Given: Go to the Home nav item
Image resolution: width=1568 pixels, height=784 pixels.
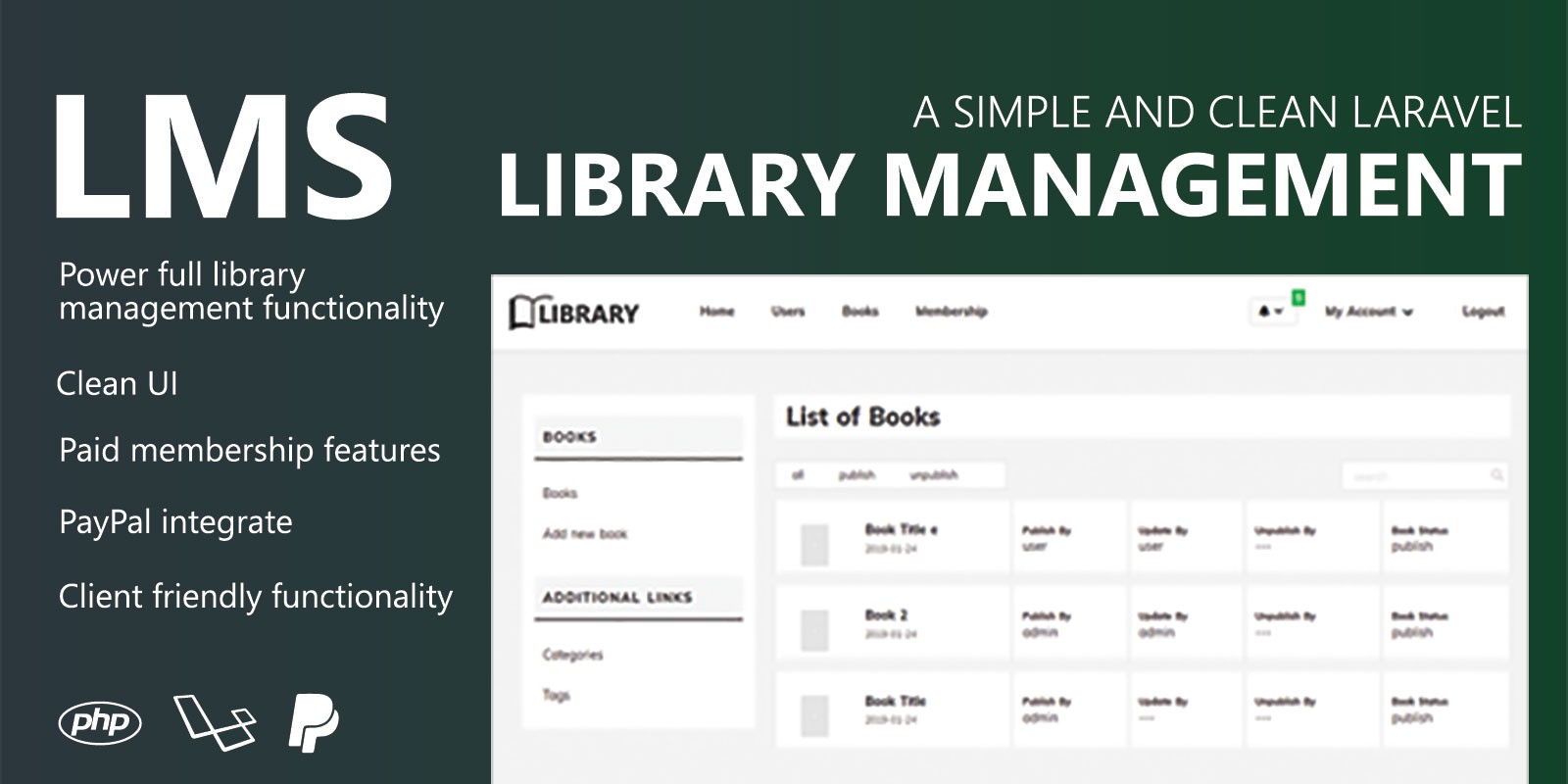Looking at the screenshot, I should click(716, 312).
